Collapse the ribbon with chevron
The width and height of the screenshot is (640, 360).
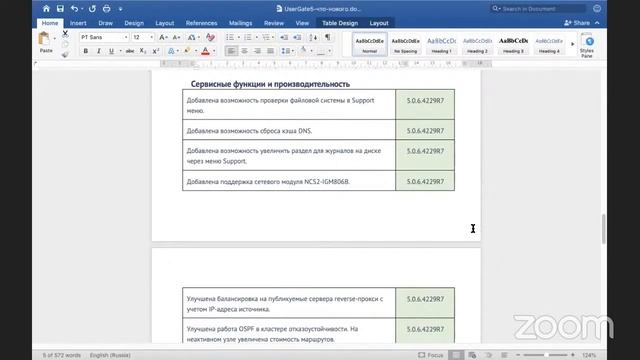[597, 23]
